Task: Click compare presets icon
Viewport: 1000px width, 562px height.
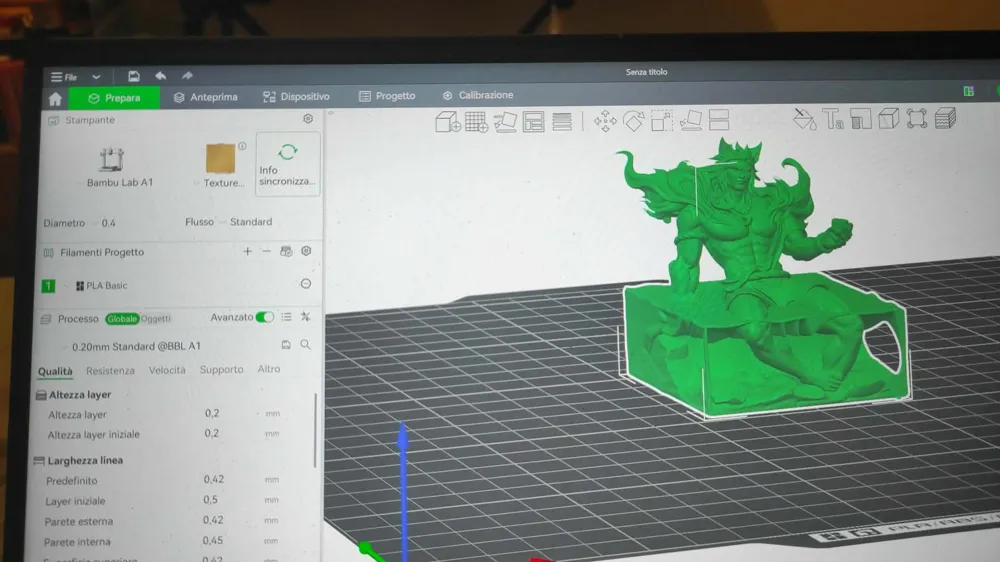Action: click(306, 317)
